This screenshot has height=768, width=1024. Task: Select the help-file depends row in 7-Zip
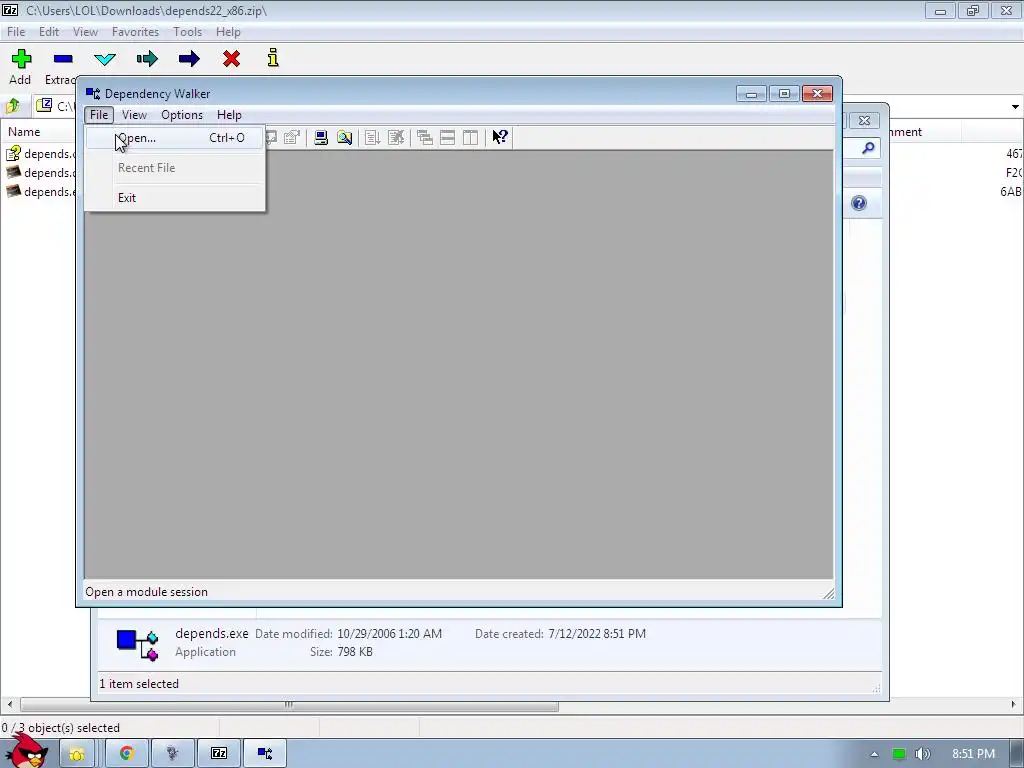point(40,153)
